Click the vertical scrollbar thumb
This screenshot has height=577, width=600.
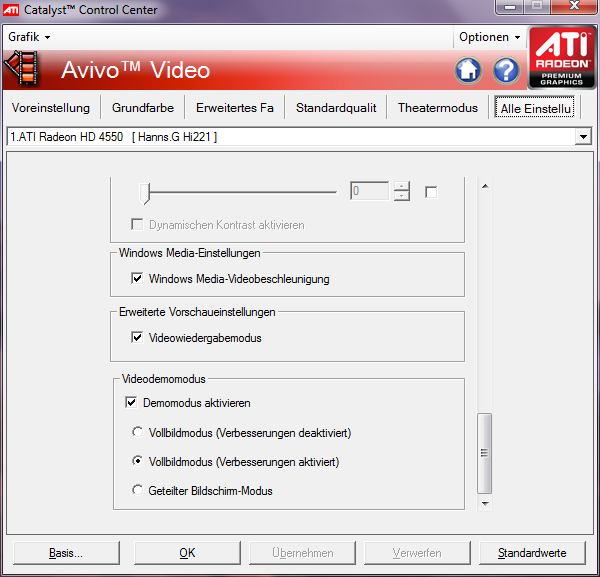[484, 453]
